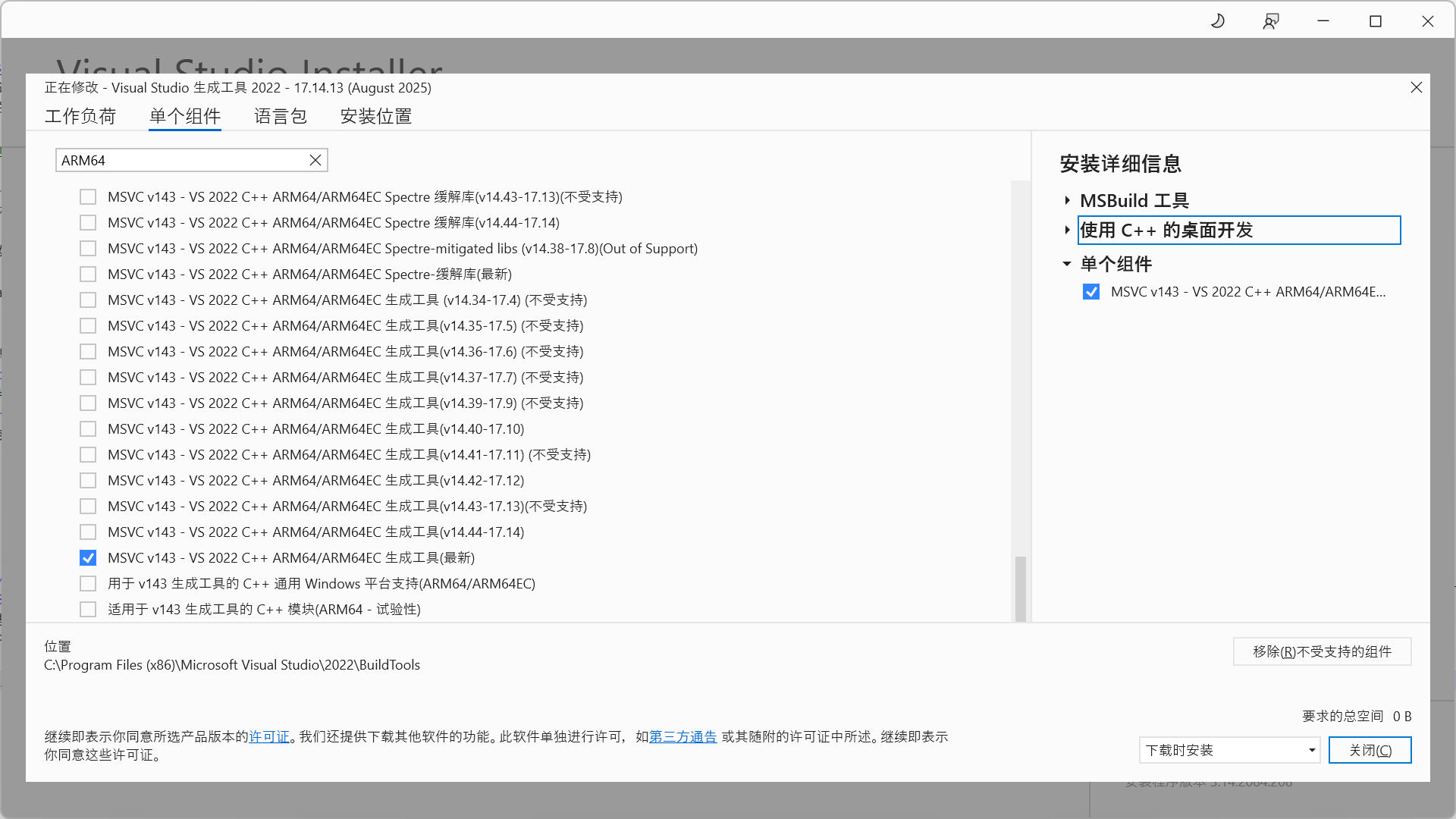Clear the ARM64 search box text
Viewport: 1456px width, 819px height.
click(x=315, y=160)
